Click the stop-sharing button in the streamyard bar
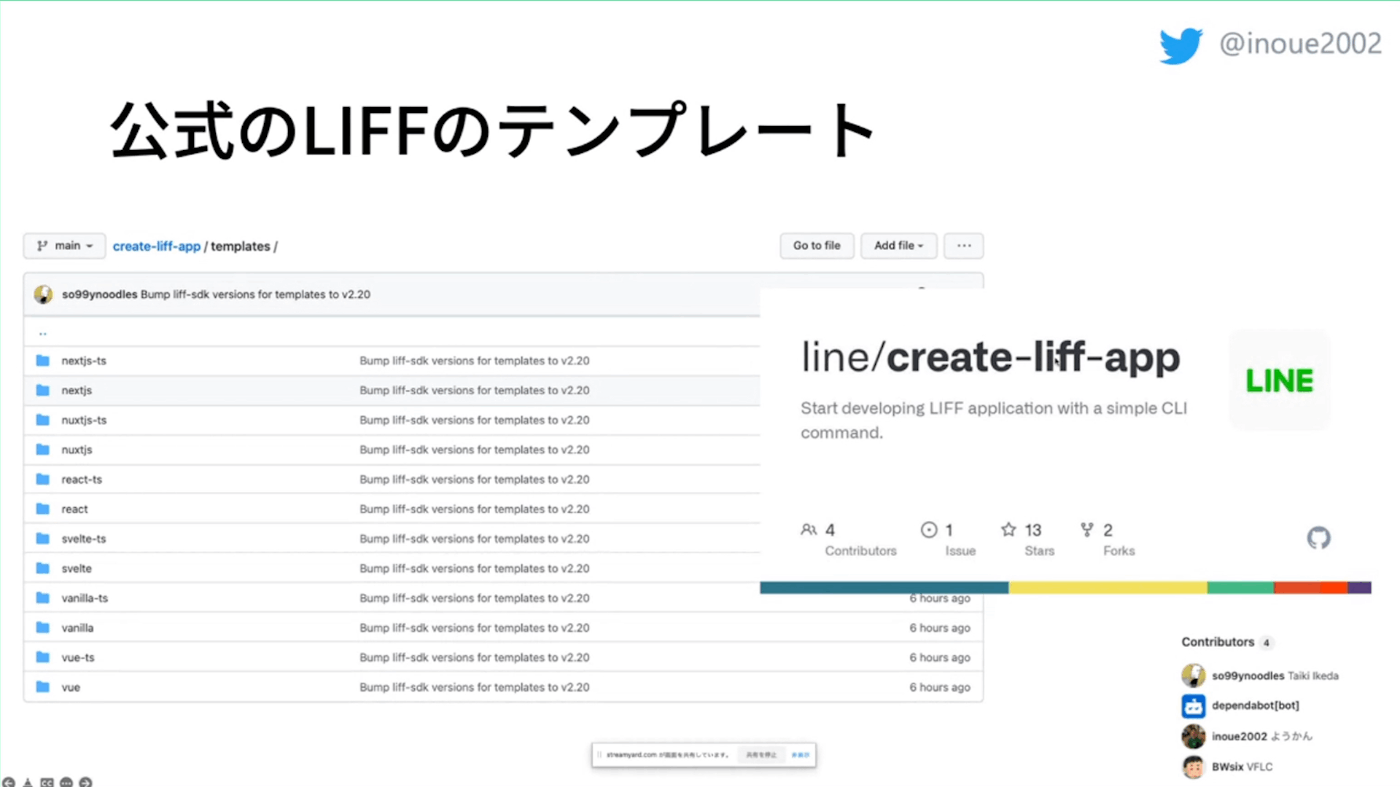The width and height of the screenshot is (1400, 787). [761, 755]
